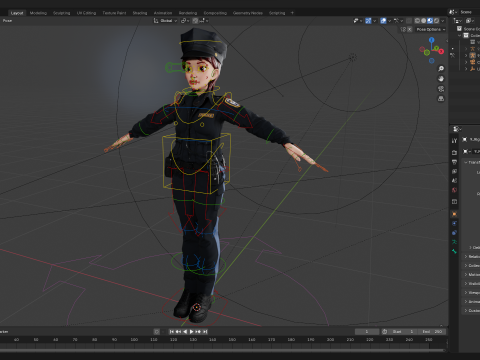Switch to the Modeling workspace tab
The width and height of the screenshot is (480, 360).
(38, 13)
